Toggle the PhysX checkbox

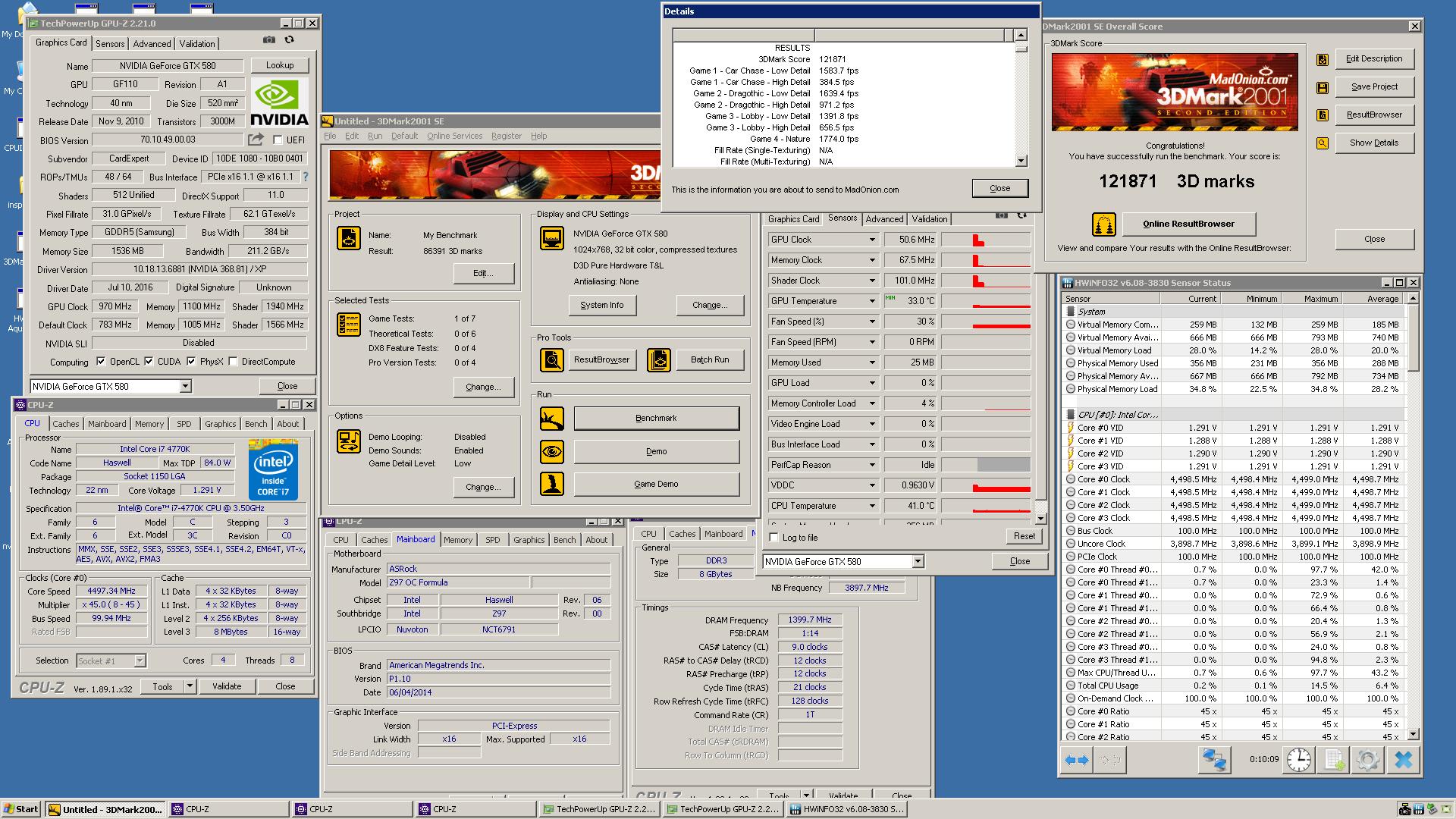(x=191, y=362)
